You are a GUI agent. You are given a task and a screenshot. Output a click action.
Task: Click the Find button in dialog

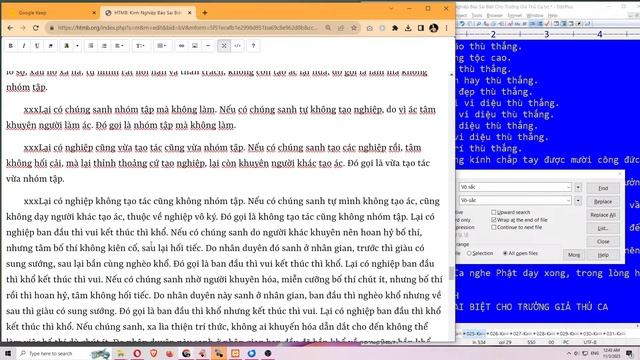(x=603, y=188)
